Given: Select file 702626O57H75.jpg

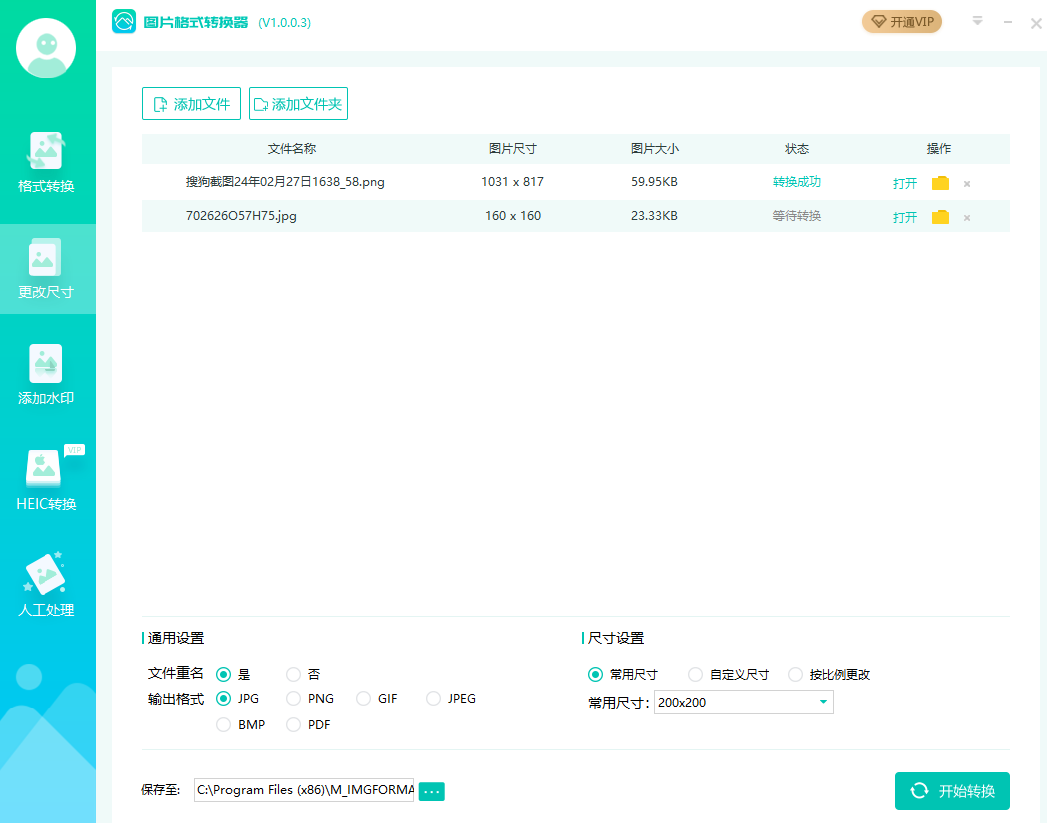Looking at the screenshot, I should pyautogui.click(x=241, y=216).
